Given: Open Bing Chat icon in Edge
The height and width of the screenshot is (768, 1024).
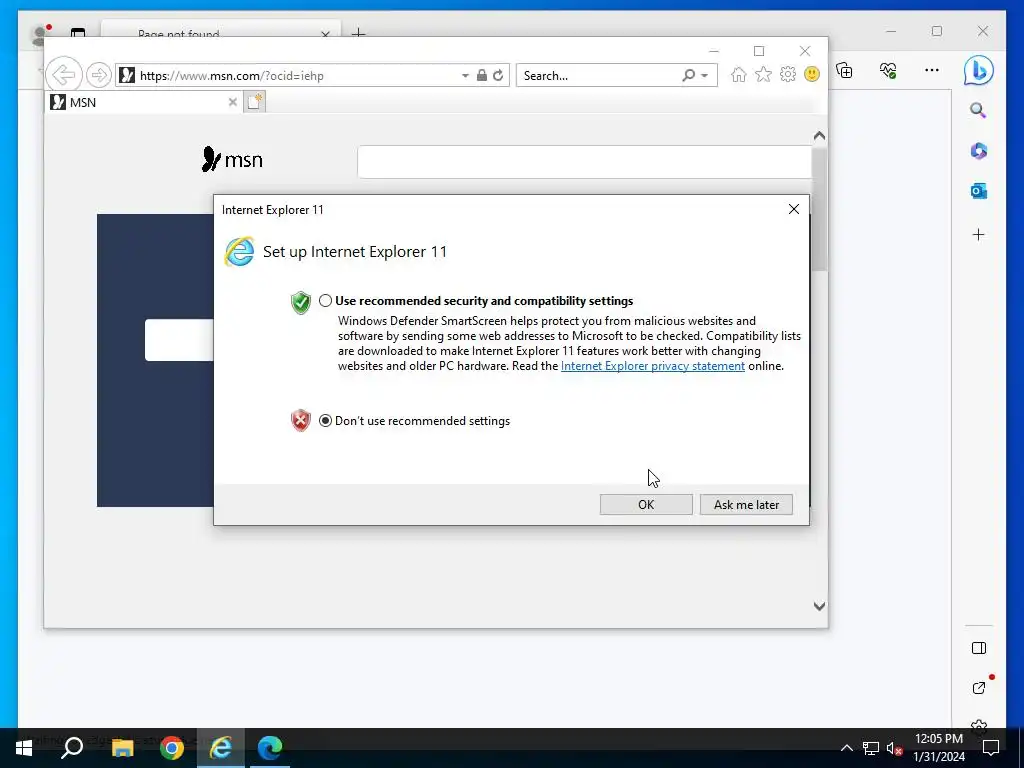Looking at the screenshot, I should [x=978, y=71].
